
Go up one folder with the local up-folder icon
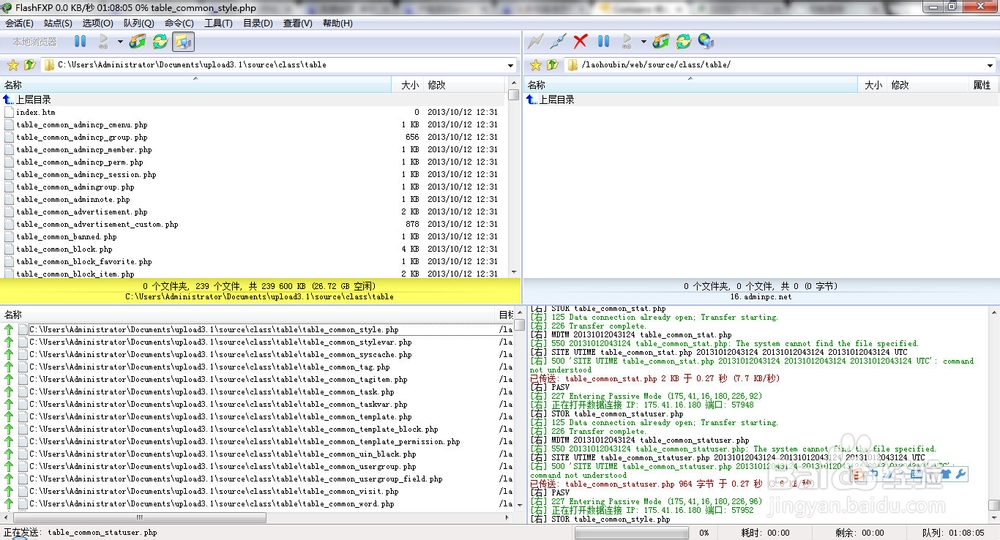(29, 65)
